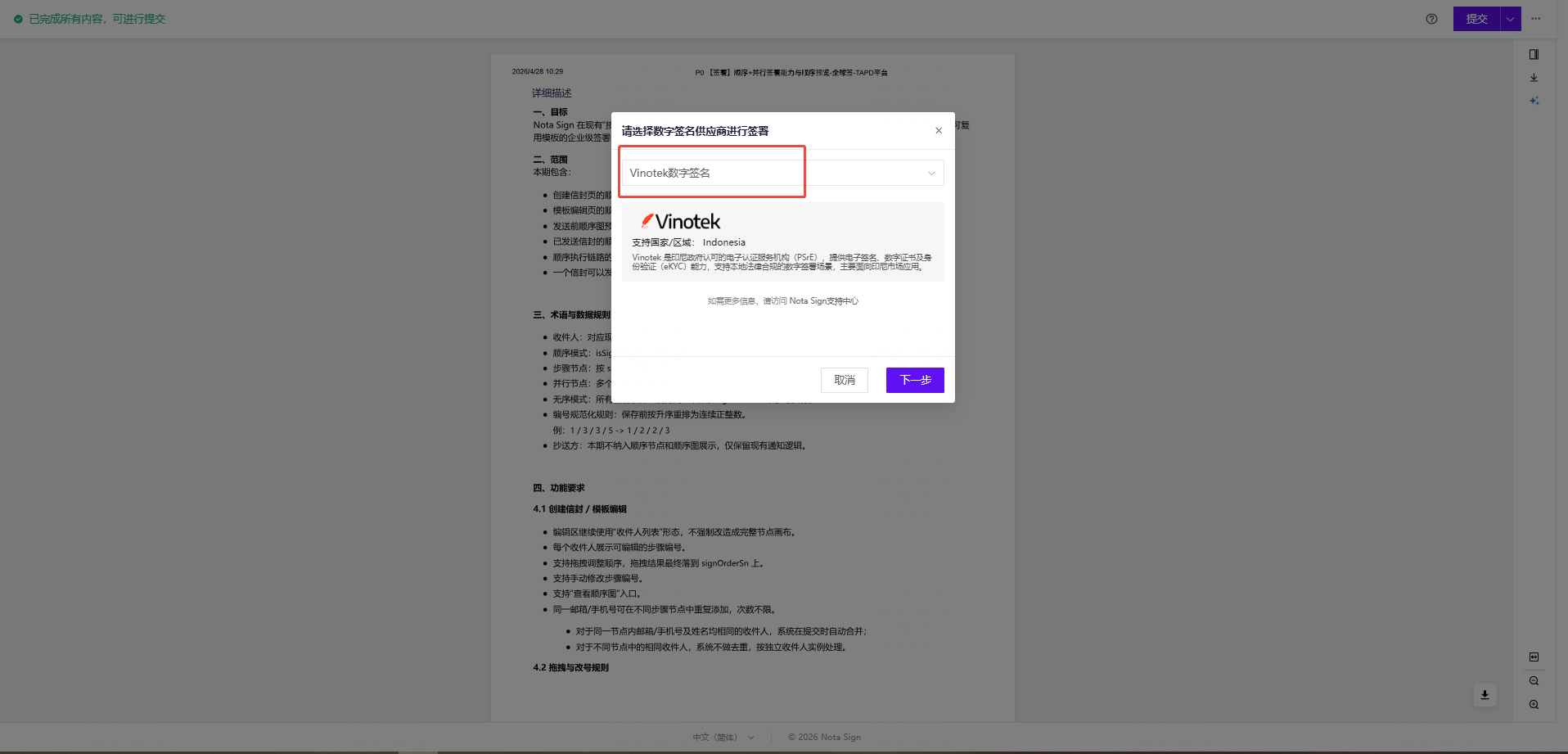This screenshot has height=754, width=1568.
Task: Click the 已完成所有内容，可进行提交 status message
Action: pos(97,19)
